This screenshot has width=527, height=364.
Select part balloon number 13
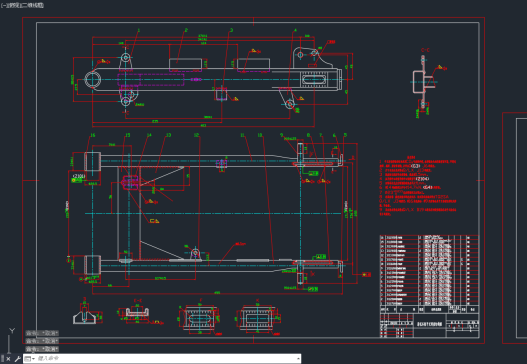point(168,135)
